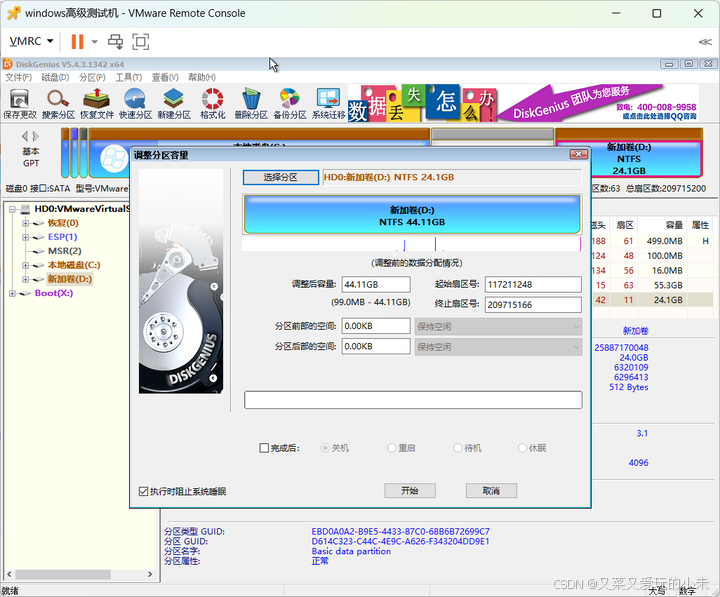Image resolution: width=720 pixels, height=597 pixels.
Task: Select the 重启 (restart) radio option
Action: pyautogui.click(x=392, y=448)
